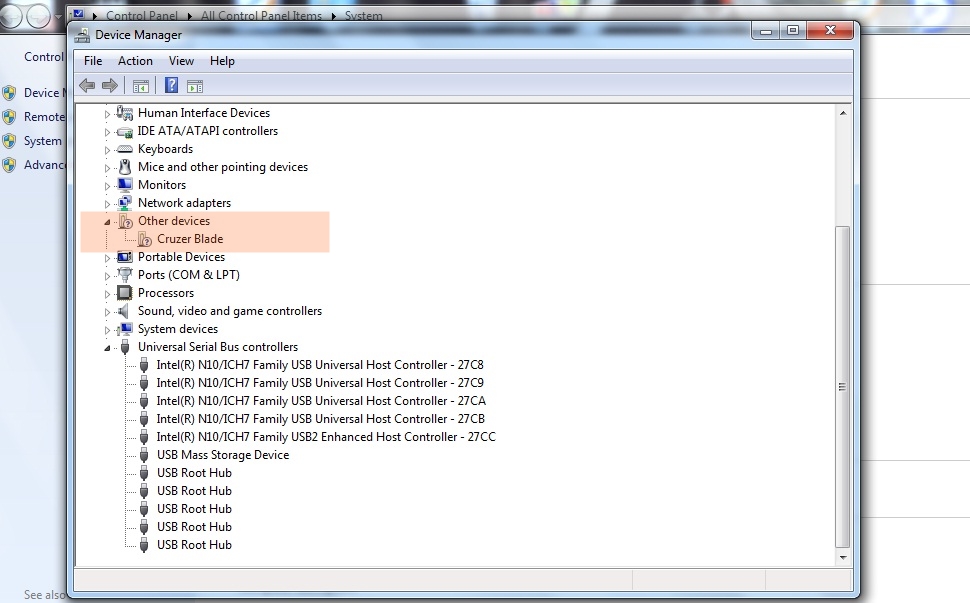
Task: Click the vertical scrollbar thumb
Action: coord(843,387)
